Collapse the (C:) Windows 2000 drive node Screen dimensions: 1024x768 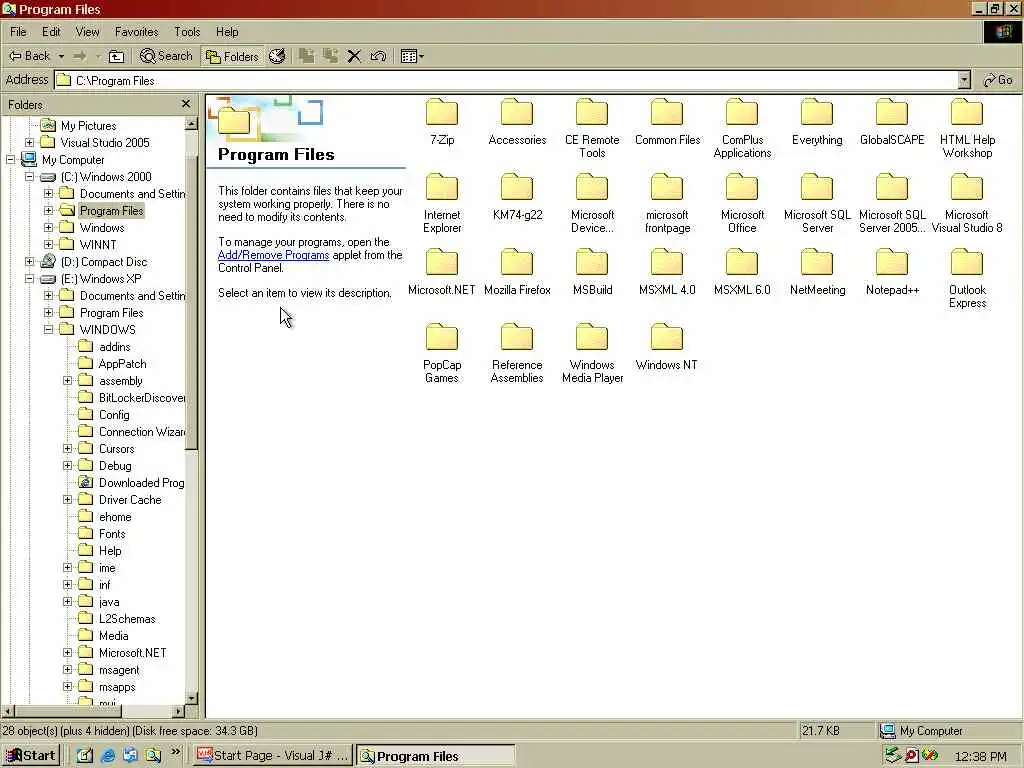click(29, 176)
